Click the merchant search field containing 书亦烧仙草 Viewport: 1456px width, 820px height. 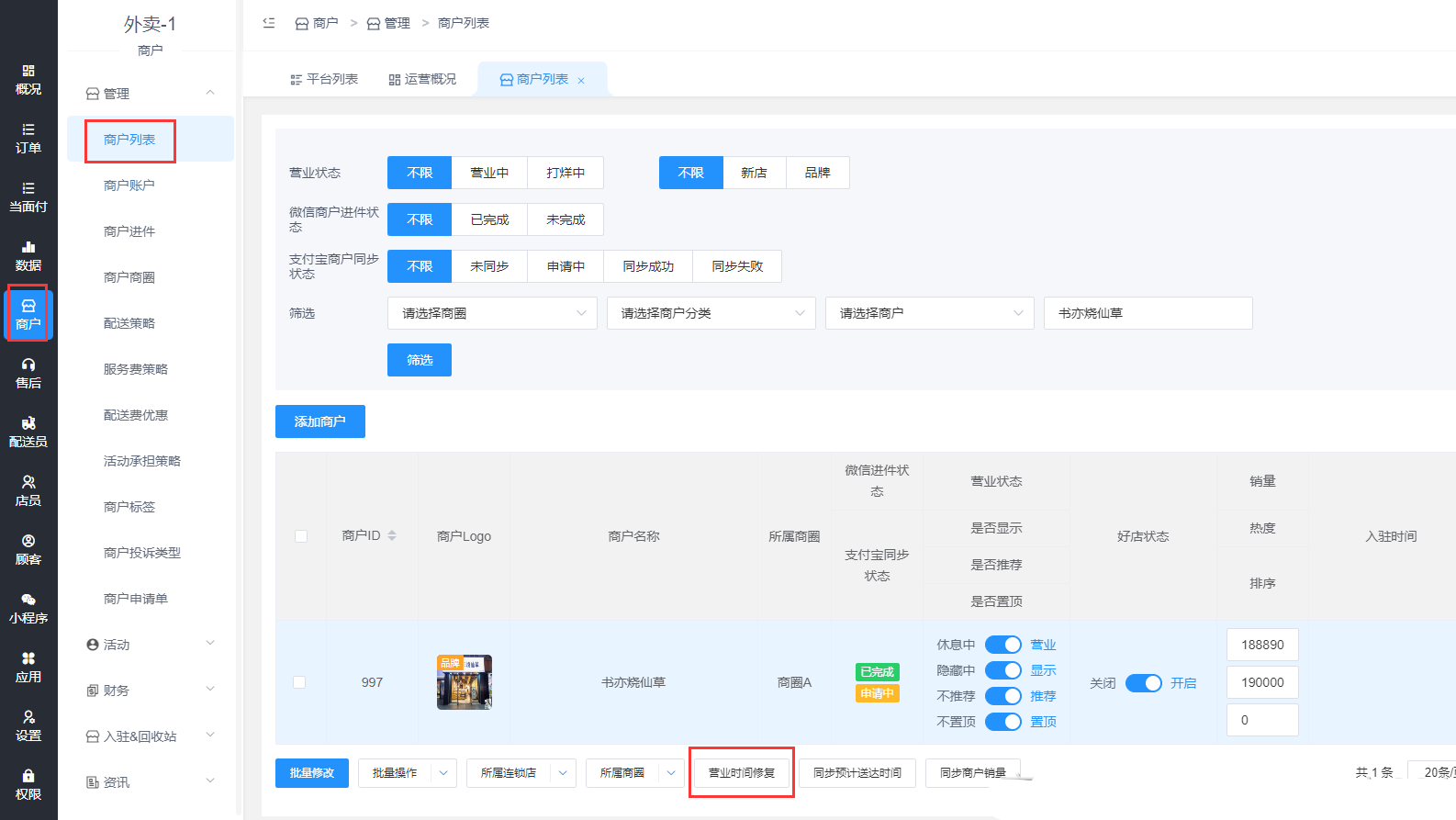(x=1148, y=313)
